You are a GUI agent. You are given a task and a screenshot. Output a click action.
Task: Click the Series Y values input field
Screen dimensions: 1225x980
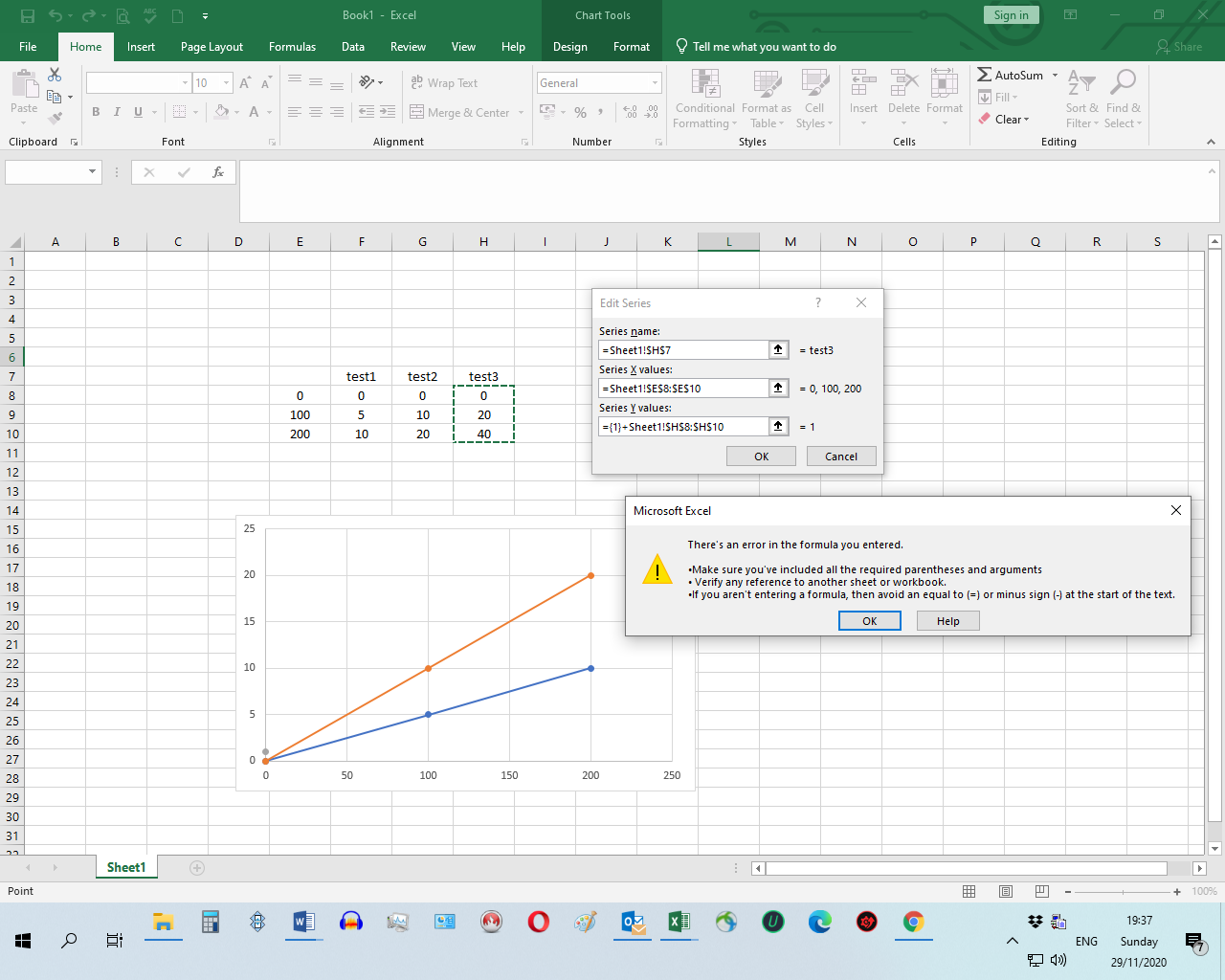(x=683, y=427)
